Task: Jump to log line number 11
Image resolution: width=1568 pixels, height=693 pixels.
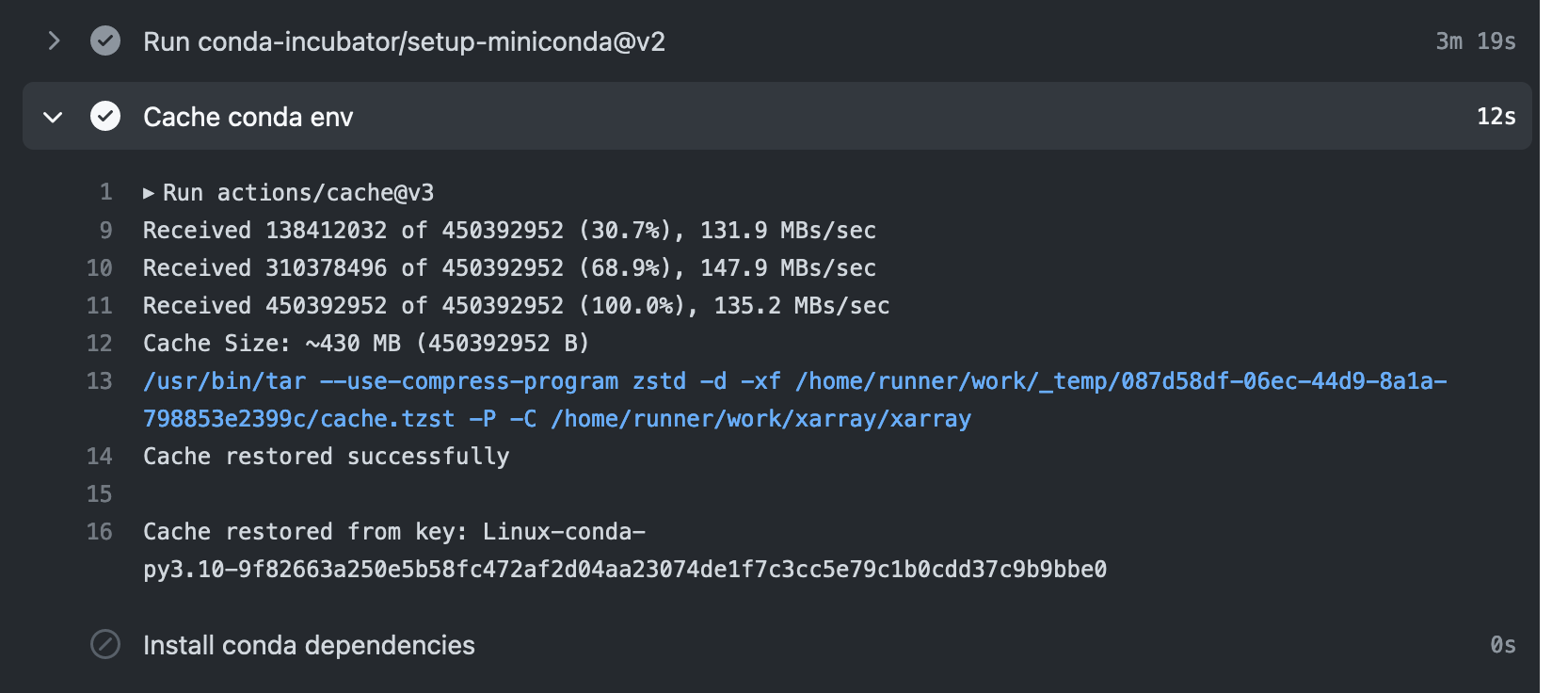Action: (x=100, y=306)
